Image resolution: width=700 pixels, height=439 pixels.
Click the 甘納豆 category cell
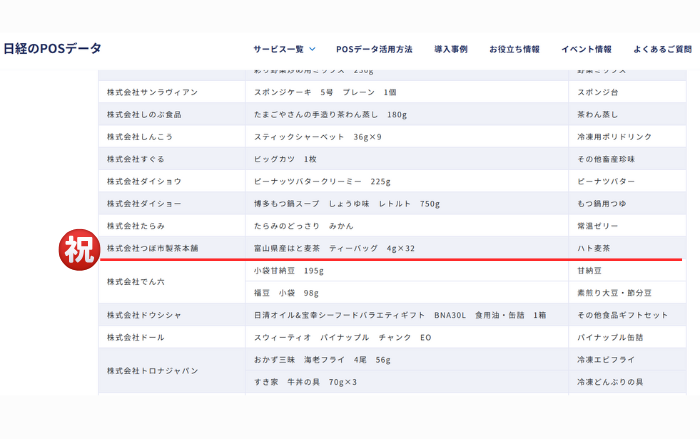point(627,271)
